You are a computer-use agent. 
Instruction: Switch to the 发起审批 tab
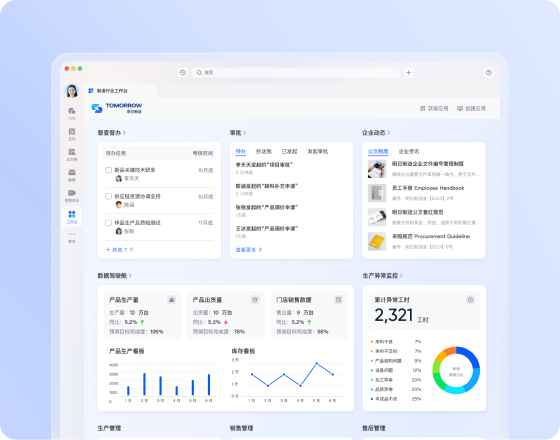[x=318, y=151]
